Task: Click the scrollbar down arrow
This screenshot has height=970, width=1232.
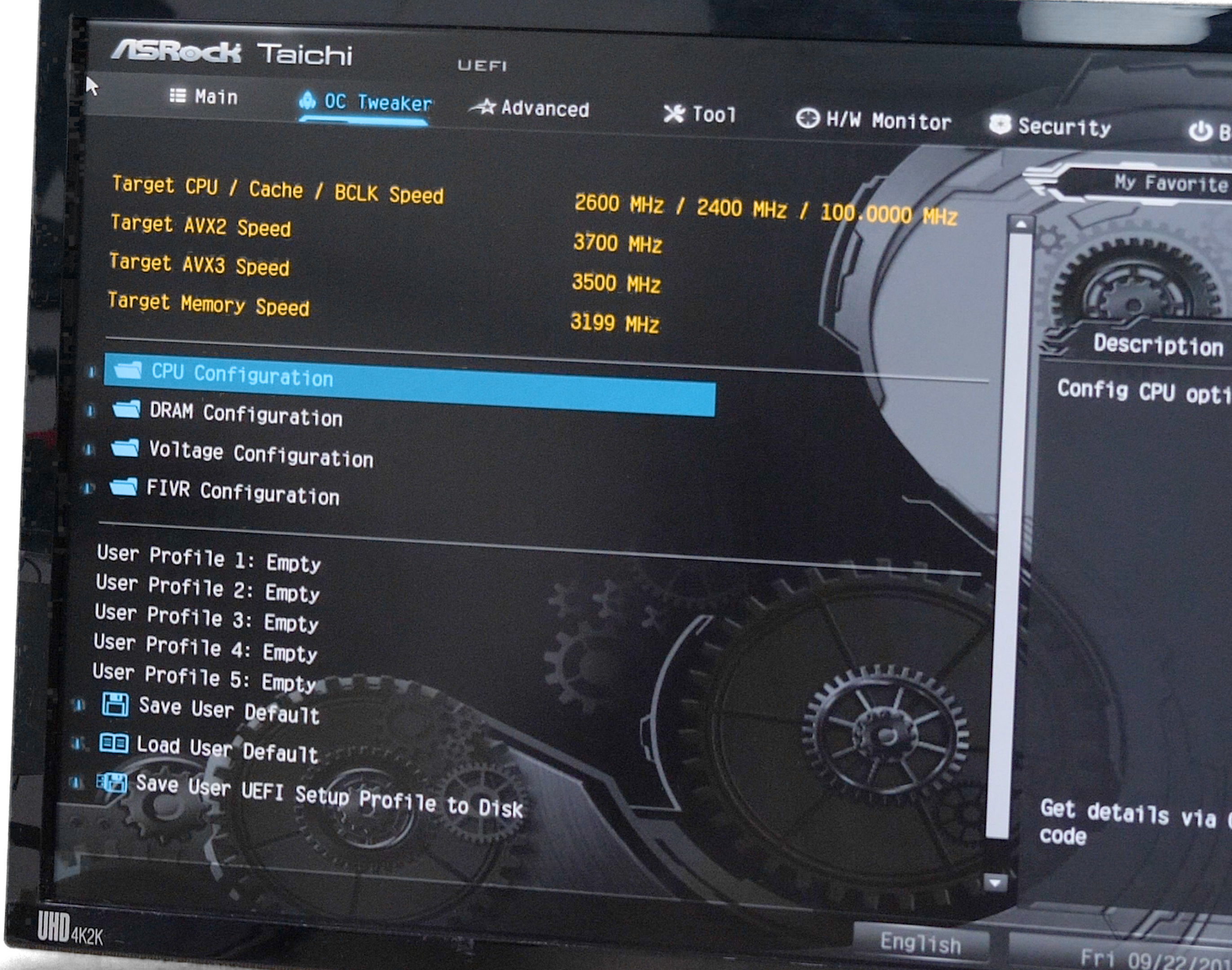Action: pos(994,883)
